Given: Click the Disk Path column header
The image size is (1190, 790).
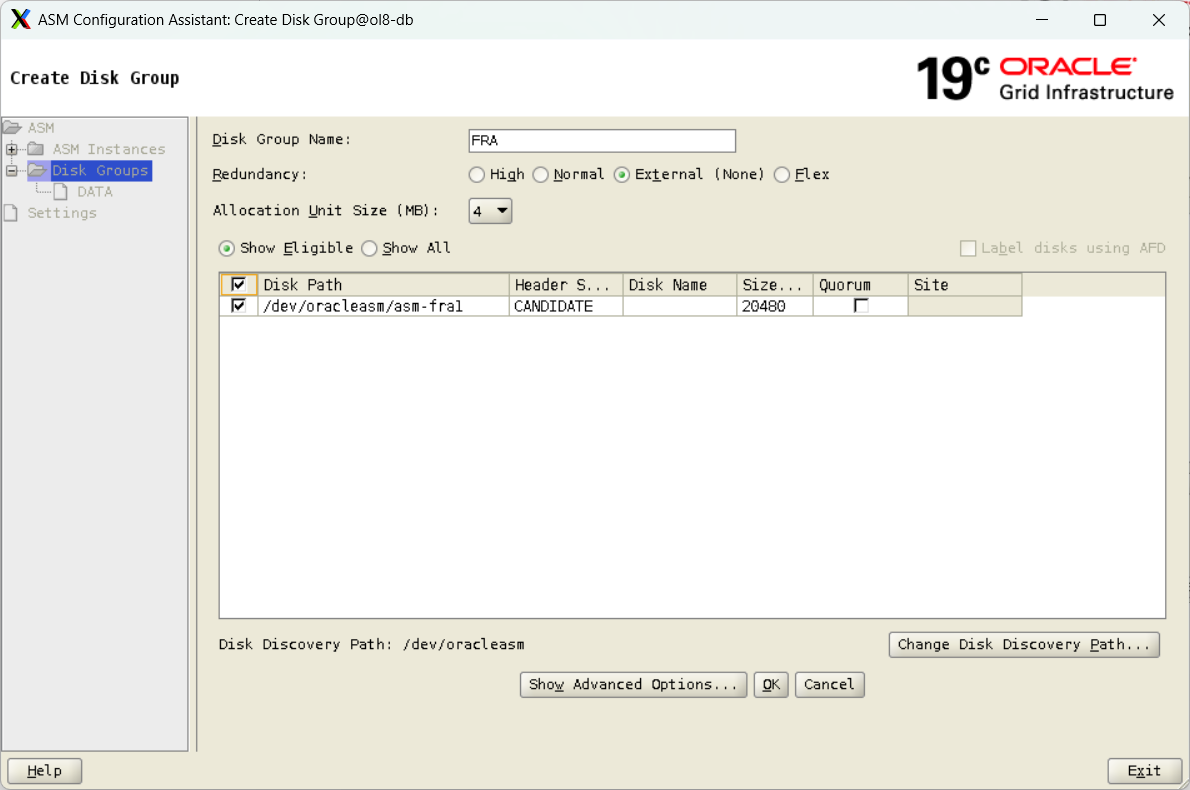Looking at the screenshot, I should point(383,285).
